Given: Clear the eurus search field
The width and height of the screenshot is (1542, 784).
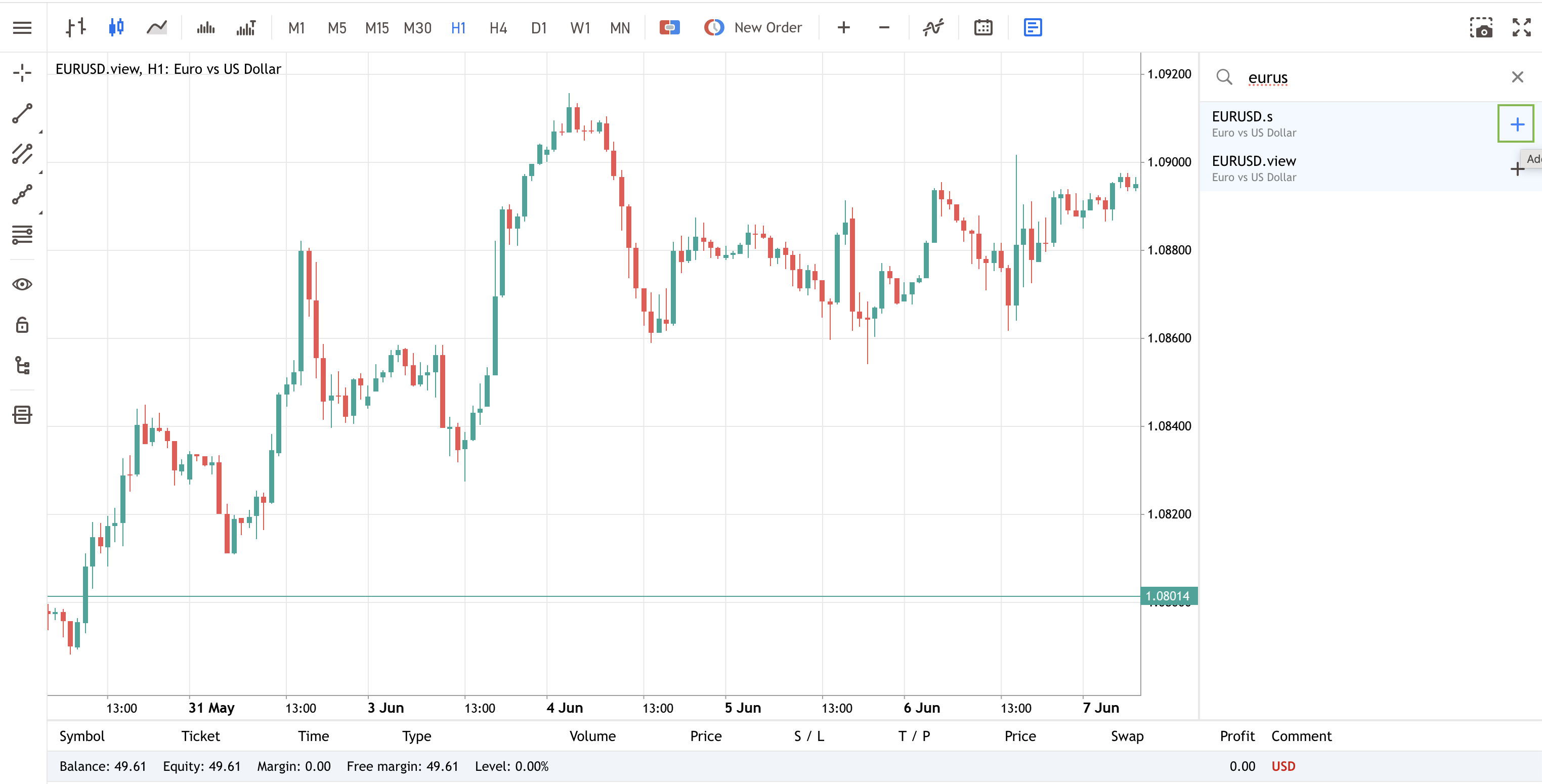Looking at the screenshot, I should (x=1517, y=76).
